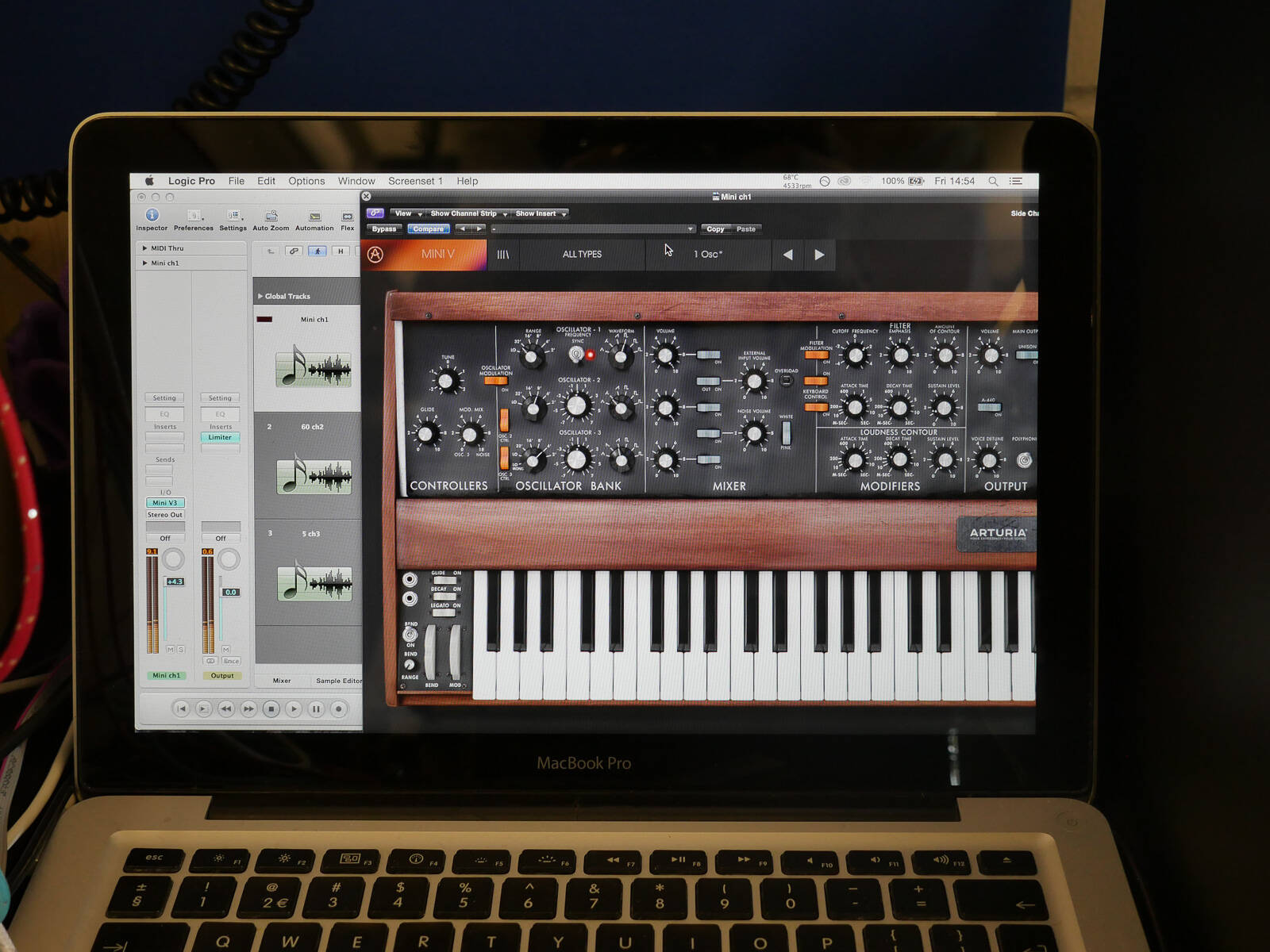Screen dimensions: 1270x952
Task: Open the Screenset 1 menu
Action: 415,181
